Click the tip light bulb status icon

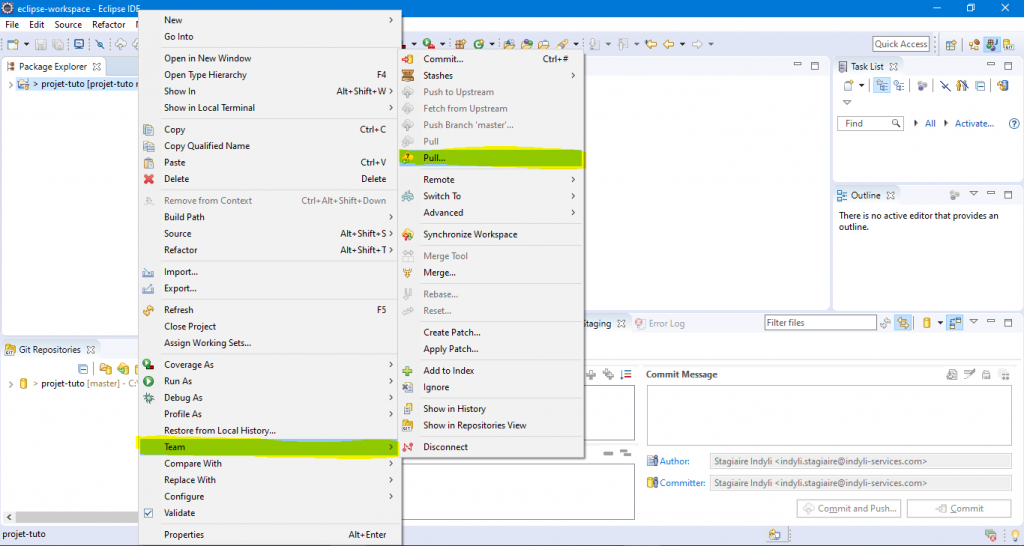(x=1014, y=535)
